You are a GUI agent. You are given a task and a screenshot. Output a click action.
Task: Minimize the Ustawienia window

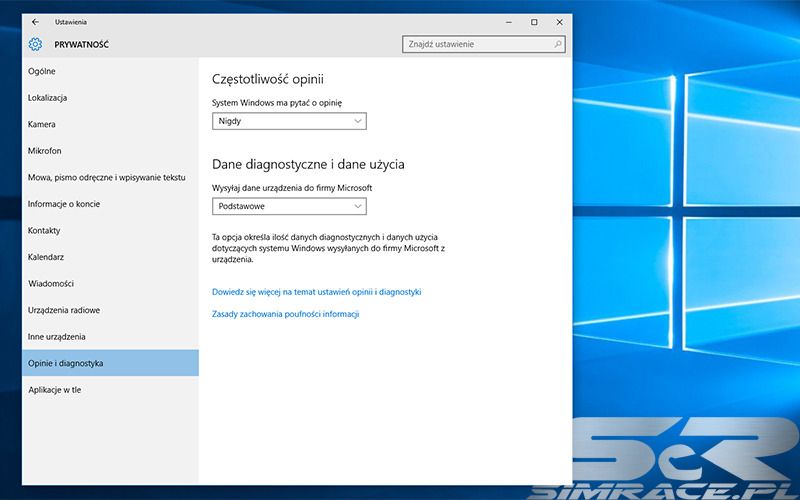507,21
